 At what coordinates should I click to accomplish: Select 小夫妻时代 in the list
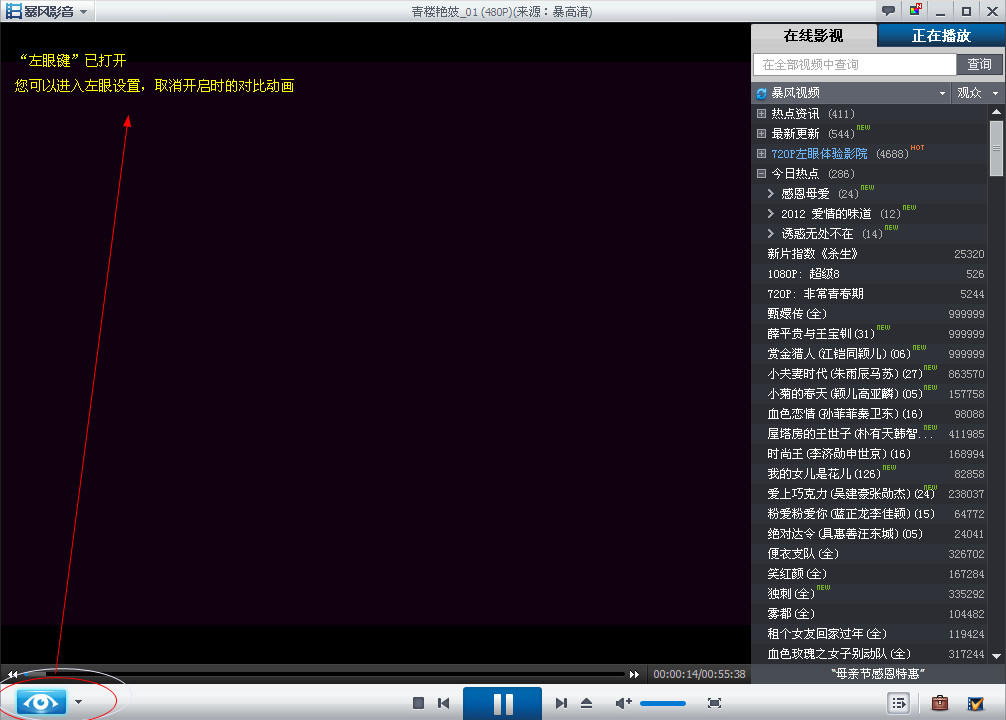pyautogui.click(x=870, y=373)
